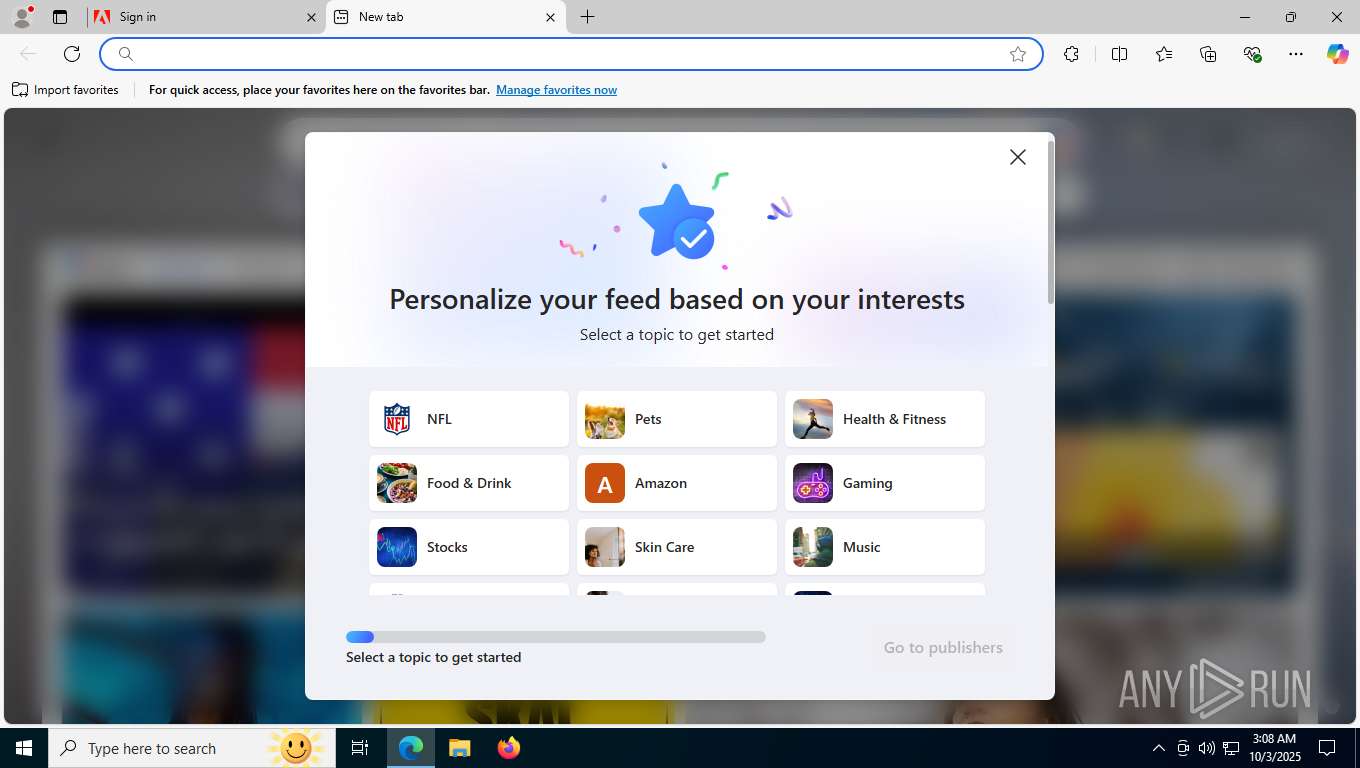
Task: Open the clock and calendar flyout
Action: 1274,748
